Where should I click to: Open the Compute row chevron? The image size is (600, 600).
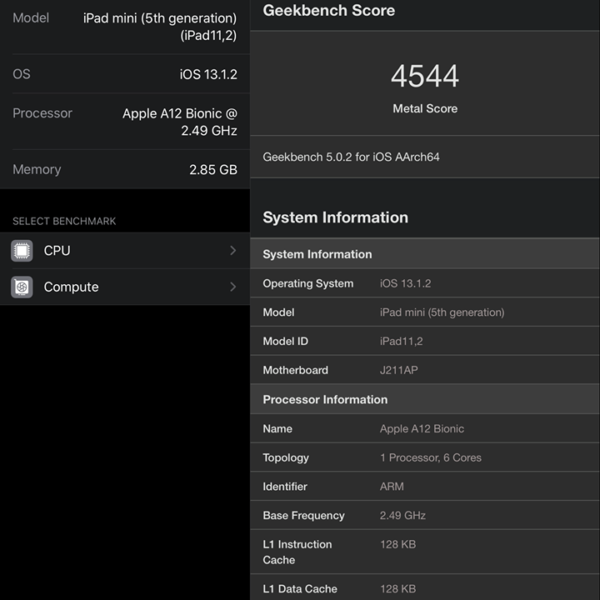(x=233, y=287)
